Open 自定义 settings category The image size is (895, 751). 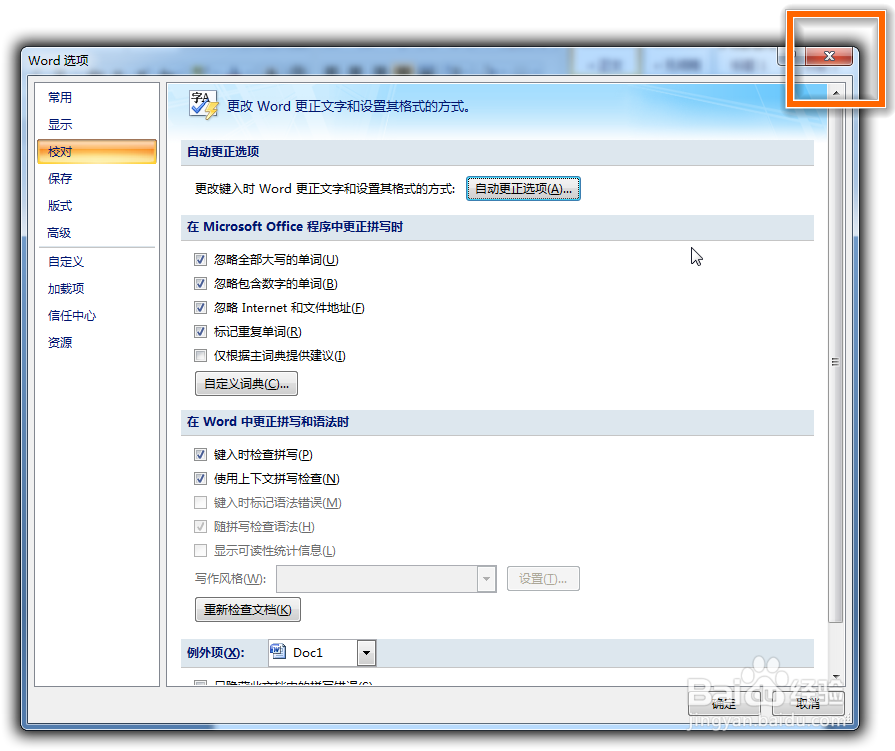pos(97,261)
